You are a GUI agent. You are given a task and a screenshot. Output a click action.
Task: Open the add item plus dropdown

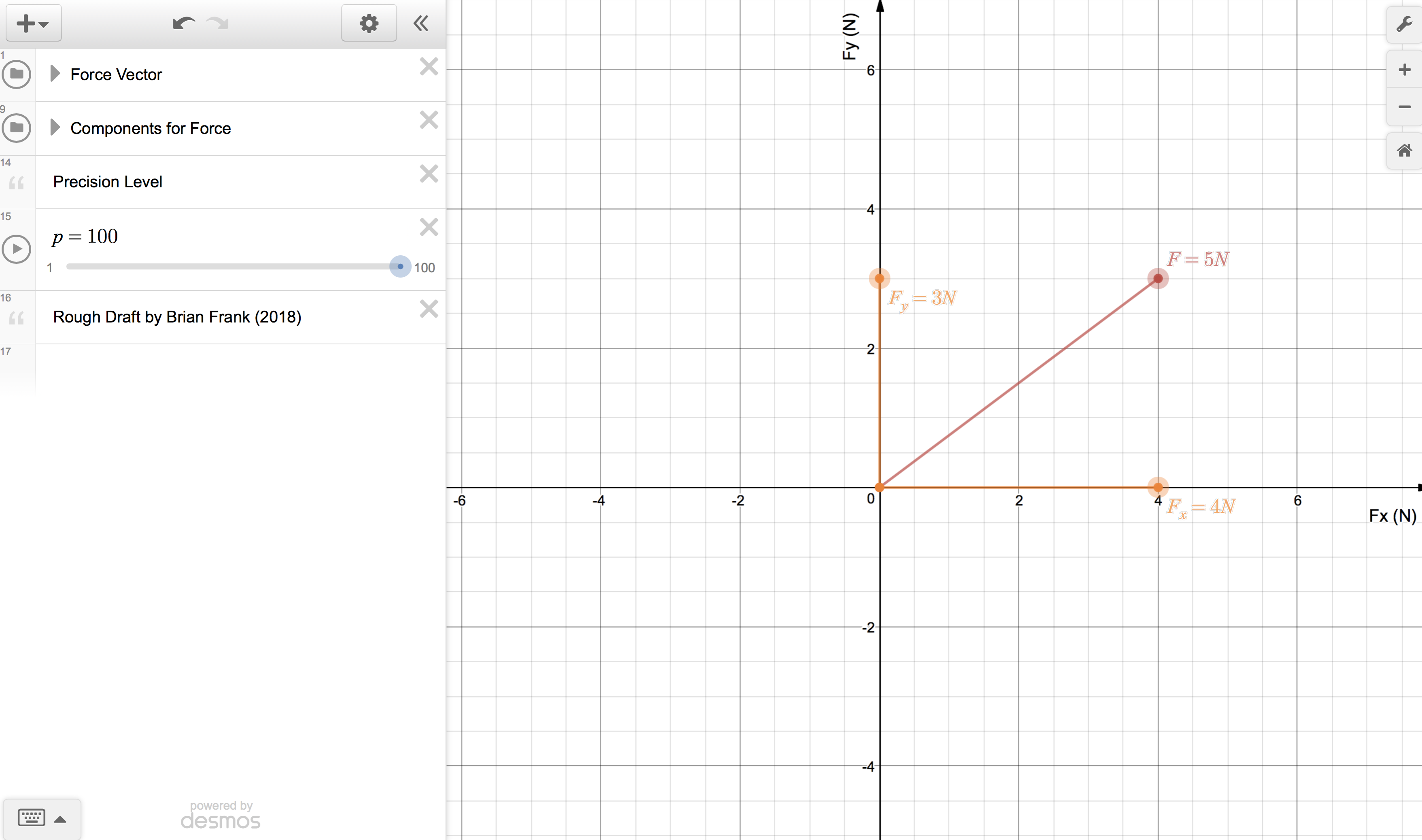pos(33,23)
